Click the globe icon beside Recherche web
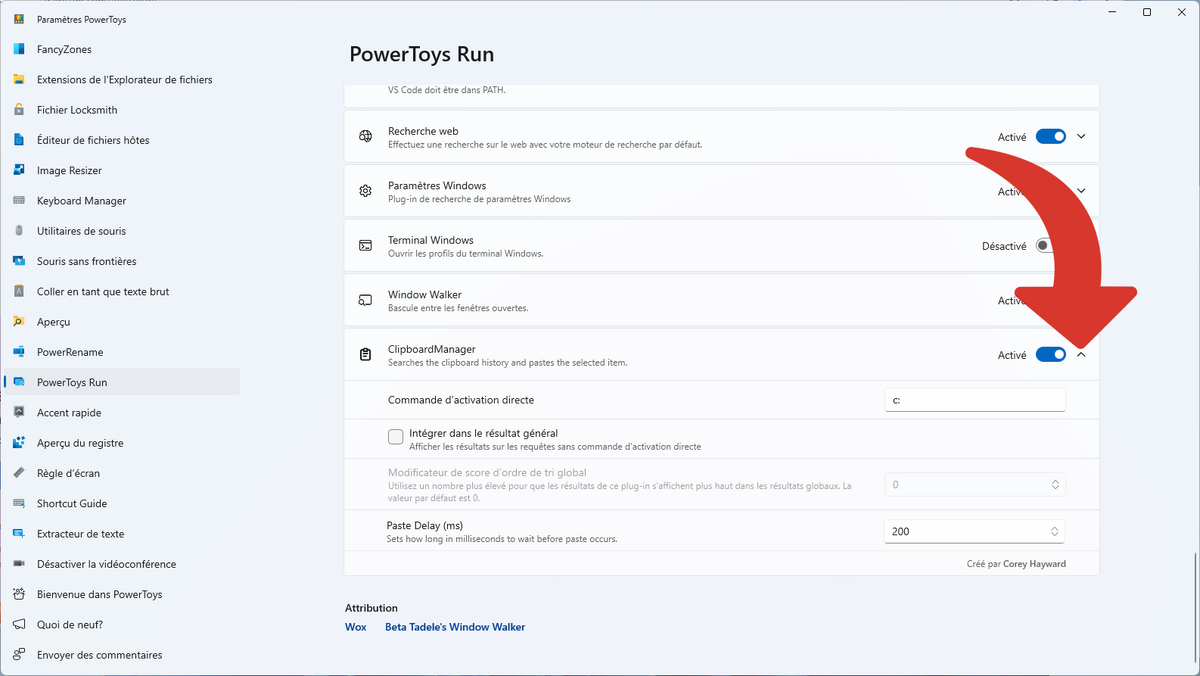1200x676 pixels. [366, 137]
